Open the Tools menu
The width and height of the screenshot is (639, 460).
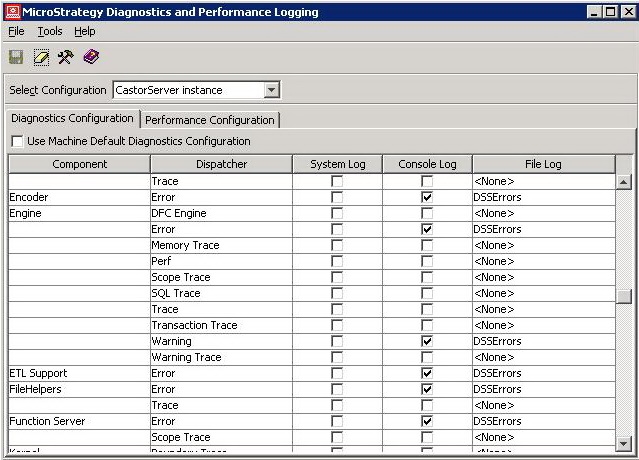pos(49,32)
